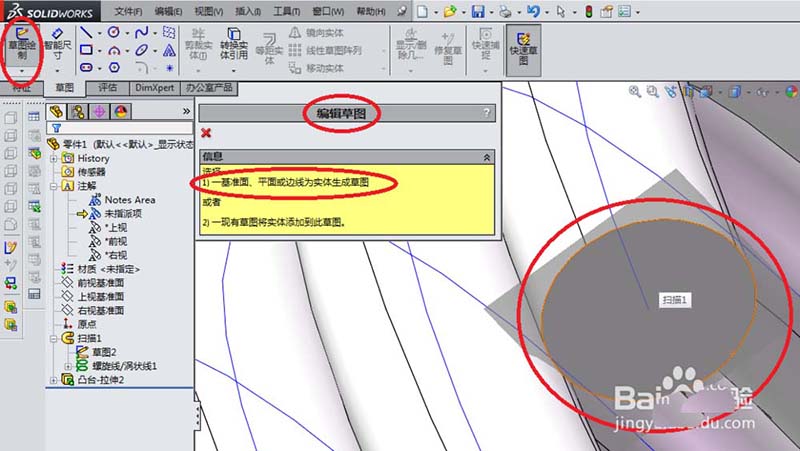Click the 智能尺寸 Smart Dimension tool
Screen dimensions: 800x451
point(58,44)
